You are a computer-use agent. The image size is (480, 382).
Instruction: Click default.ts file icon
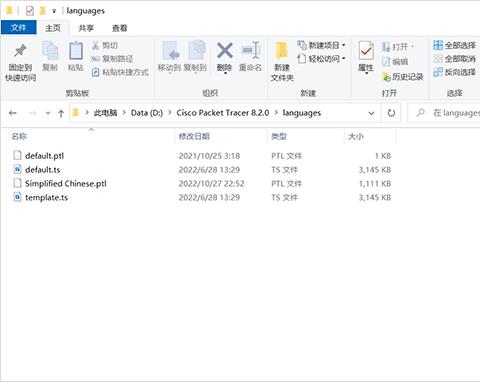pyautogui.click(x=17, y=169)
